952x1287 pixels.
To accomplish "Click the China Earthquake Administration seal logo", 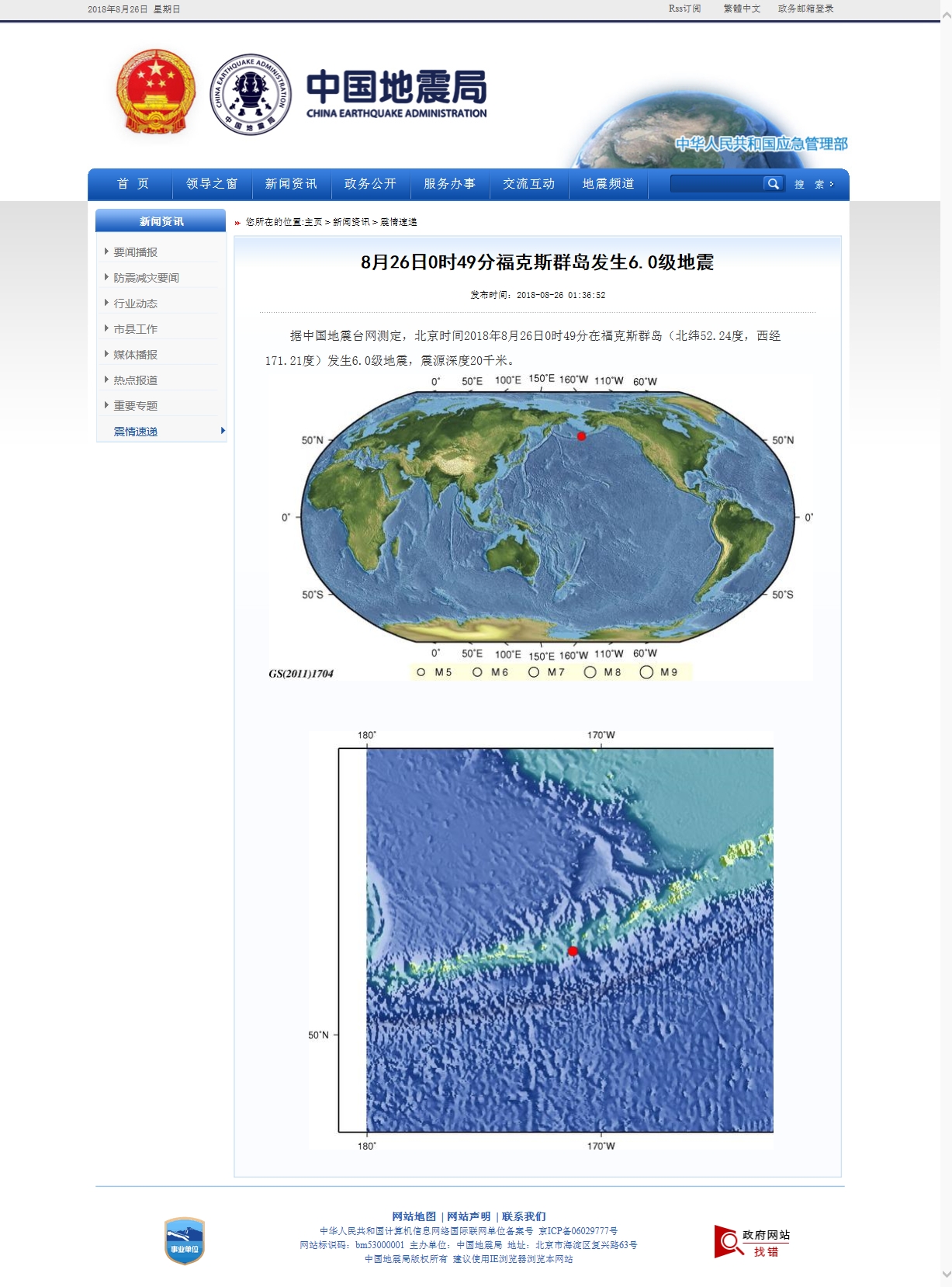I will [x=251, y=95].
